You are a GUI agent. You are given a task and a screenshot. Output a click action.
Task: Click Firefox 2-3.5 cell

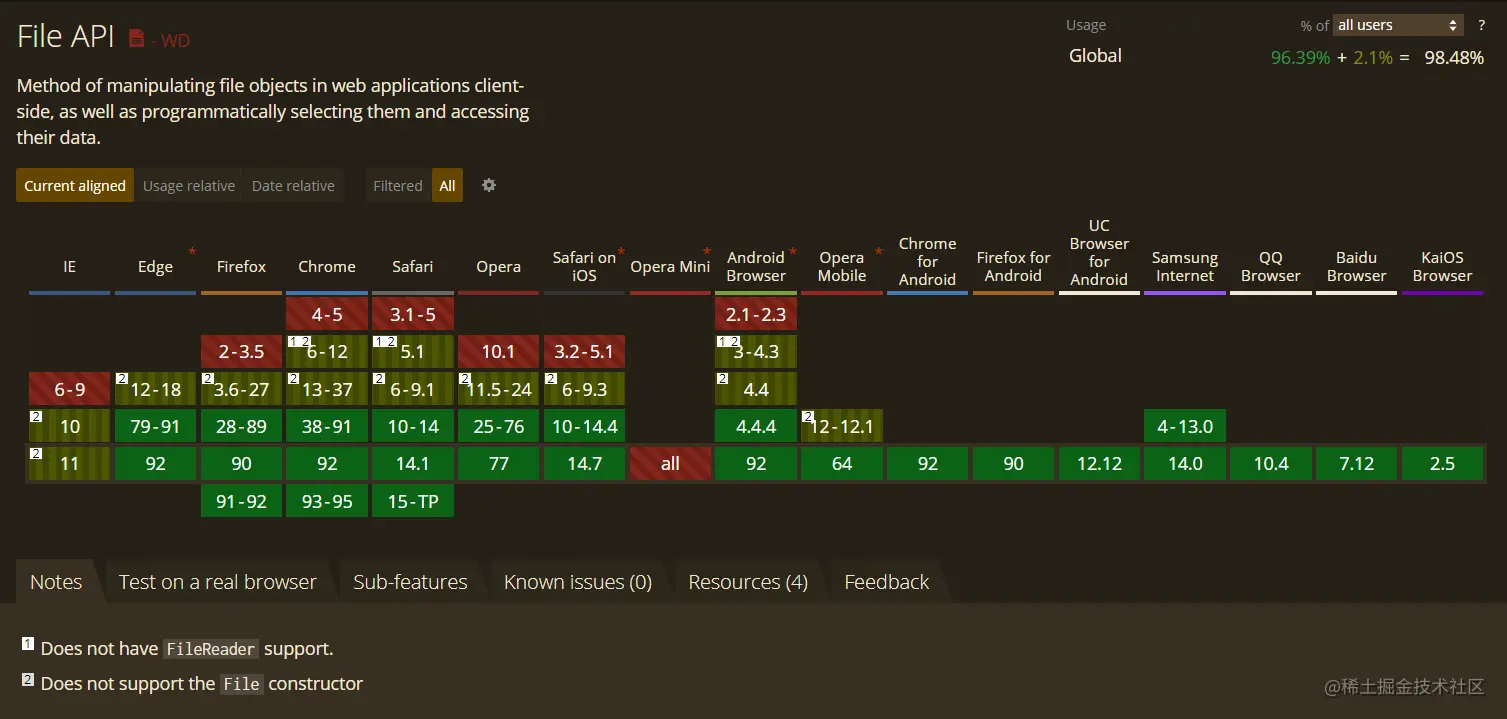point(241,351)
